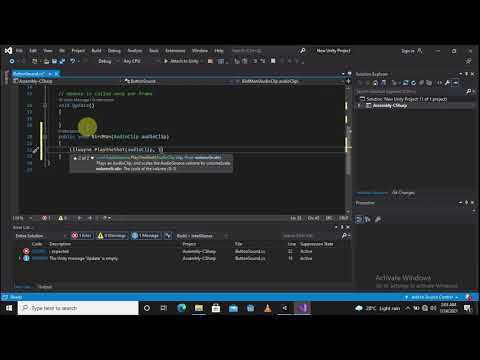Click the Save toolbar icon

tap(54, 61)
